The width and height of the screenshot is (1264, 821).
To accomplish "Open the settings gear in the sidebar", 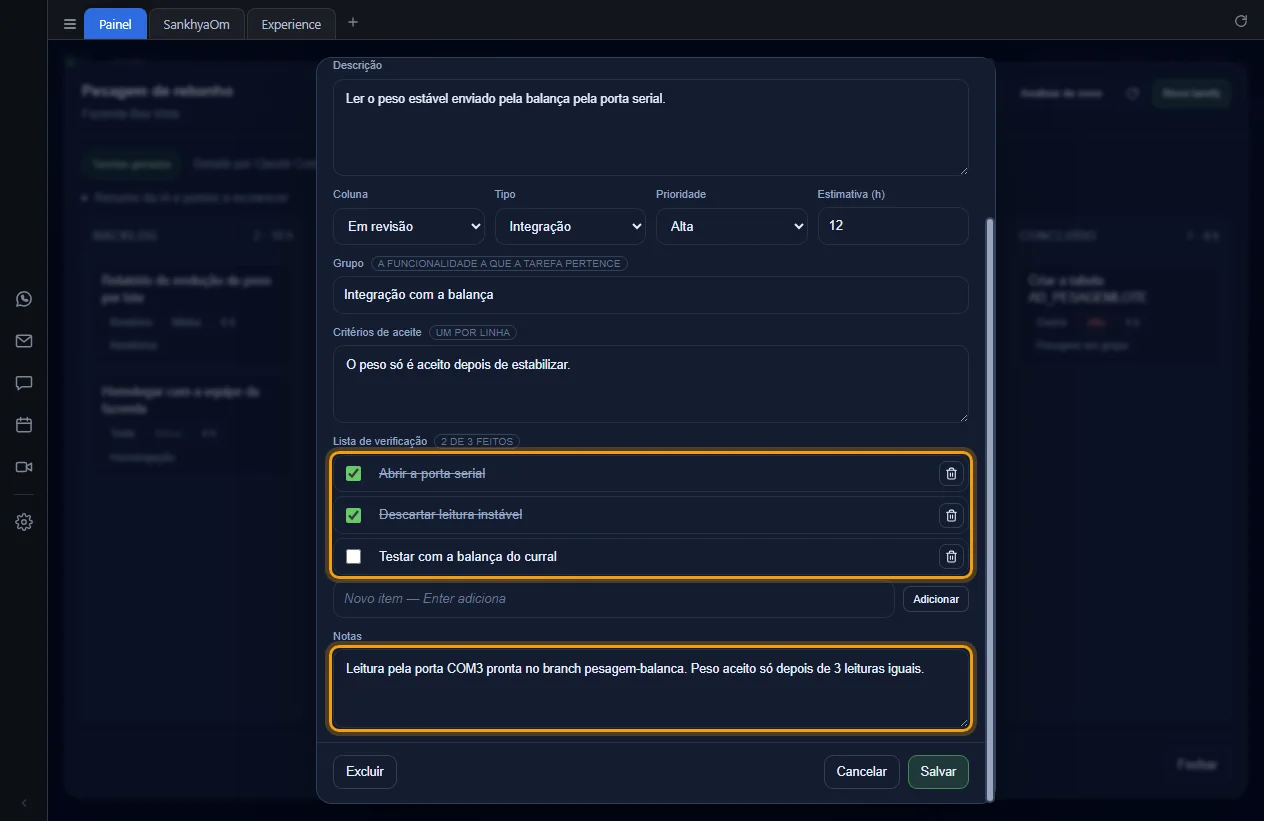I will point(24,522).
